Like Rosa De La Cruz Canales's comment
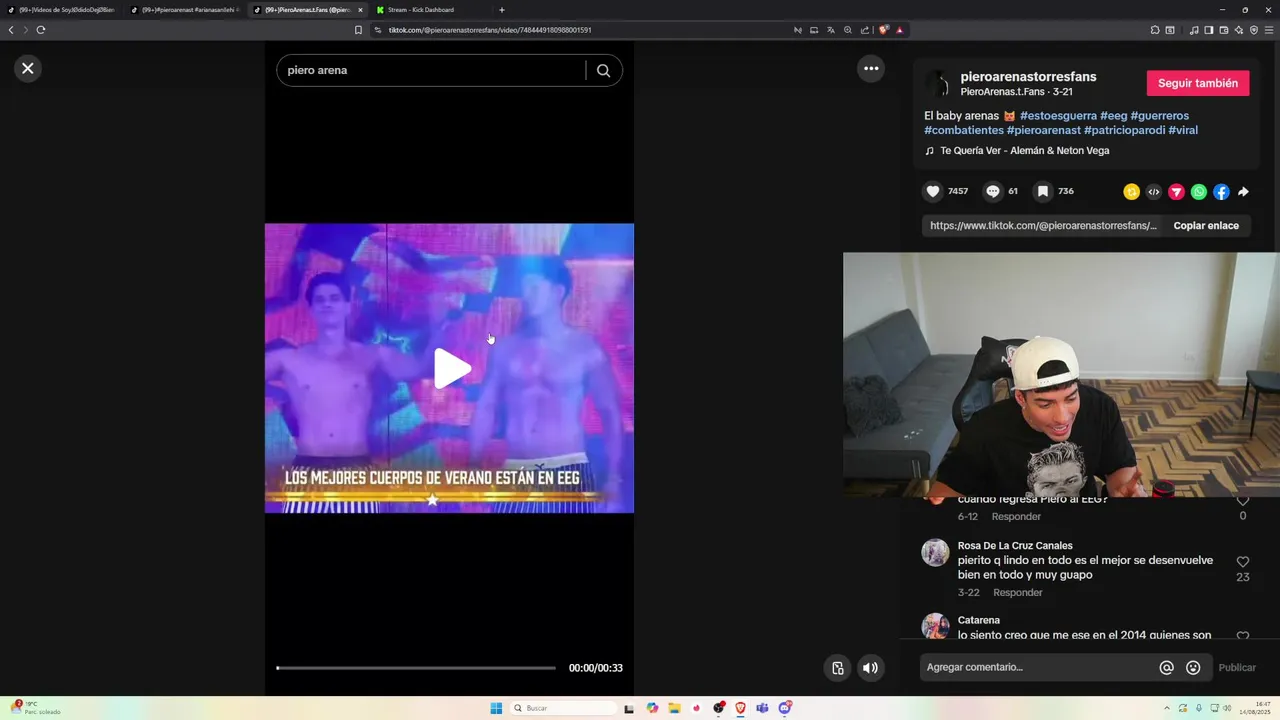Viewport: 1280px width, 720px height. (x=1243, y=562)
